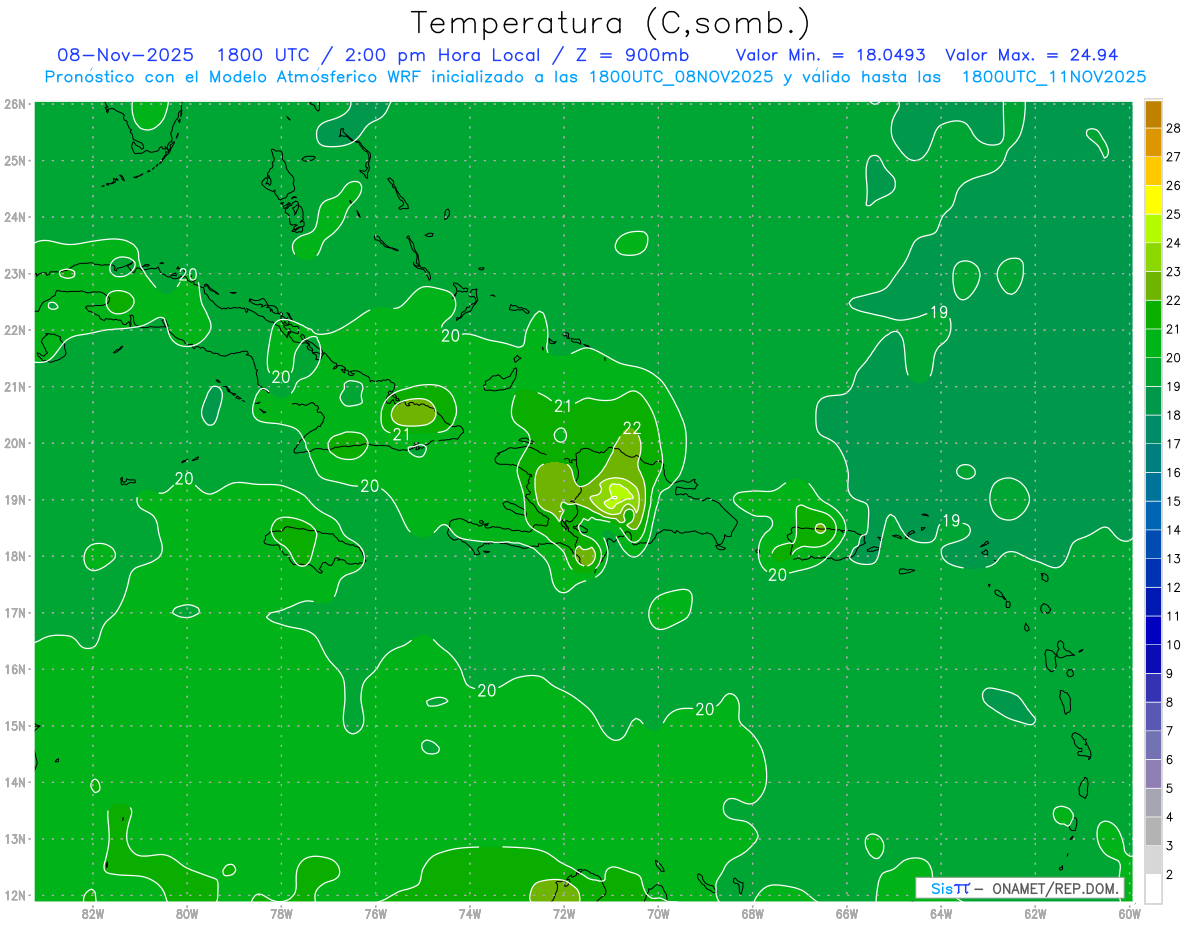Screen dimensions: 1200x927
Task: Select the date text "08-Nov-2025"
Action: coord(126,55)
